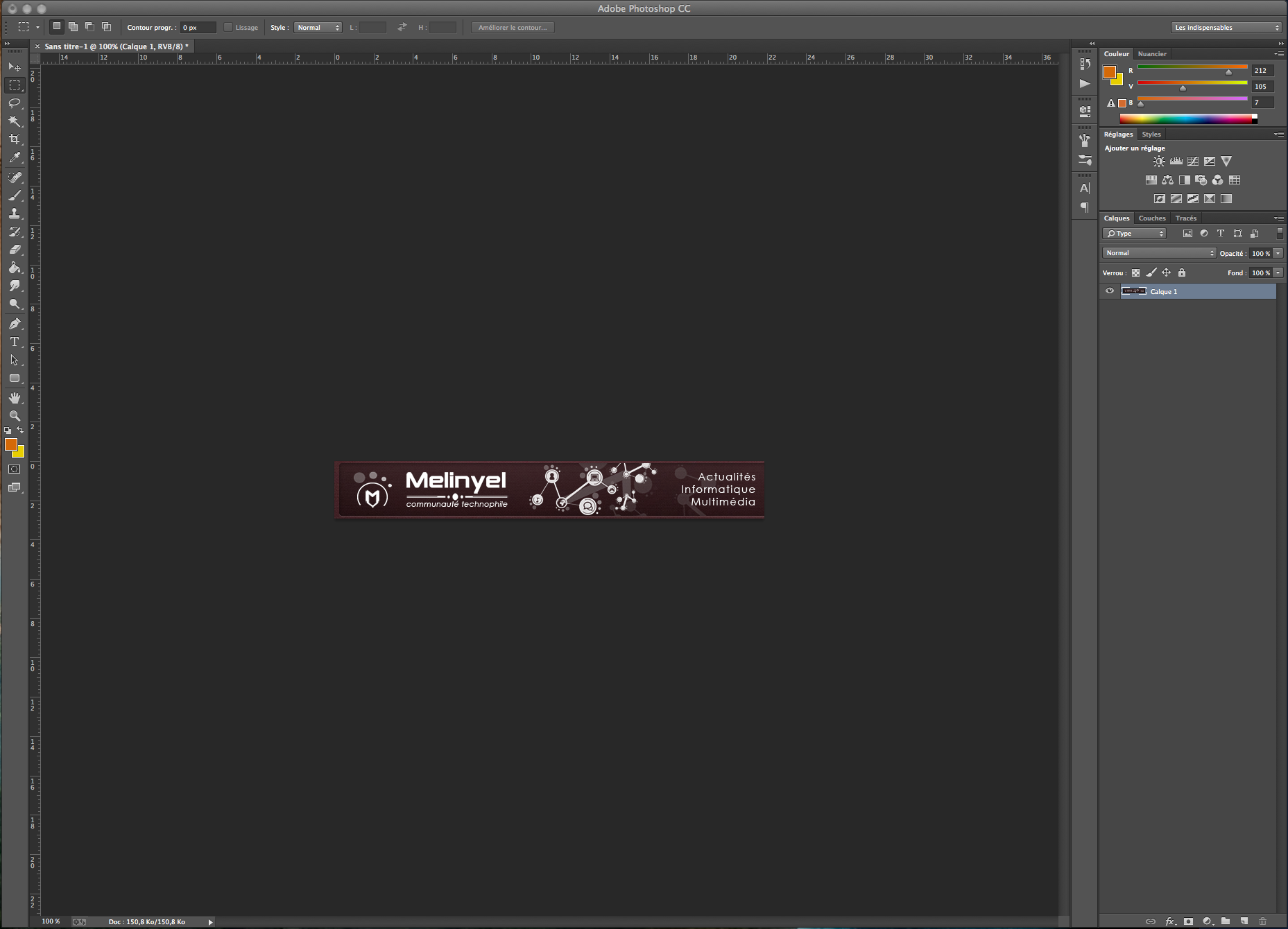The width and height of the screenshot is (1288, 929).
Task: Switch to the Nuancier tab
Action: coord(1152,54)
